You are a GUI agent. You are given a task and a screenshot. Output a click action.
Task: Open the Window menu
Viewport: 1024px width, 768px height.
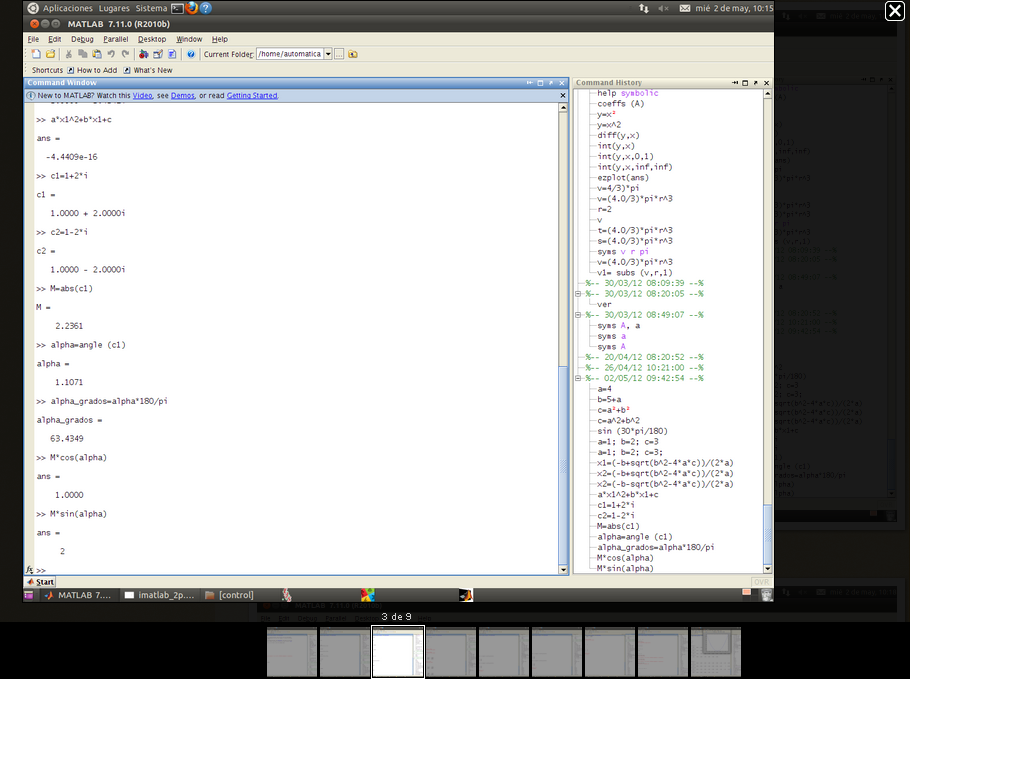click(189, 39)
